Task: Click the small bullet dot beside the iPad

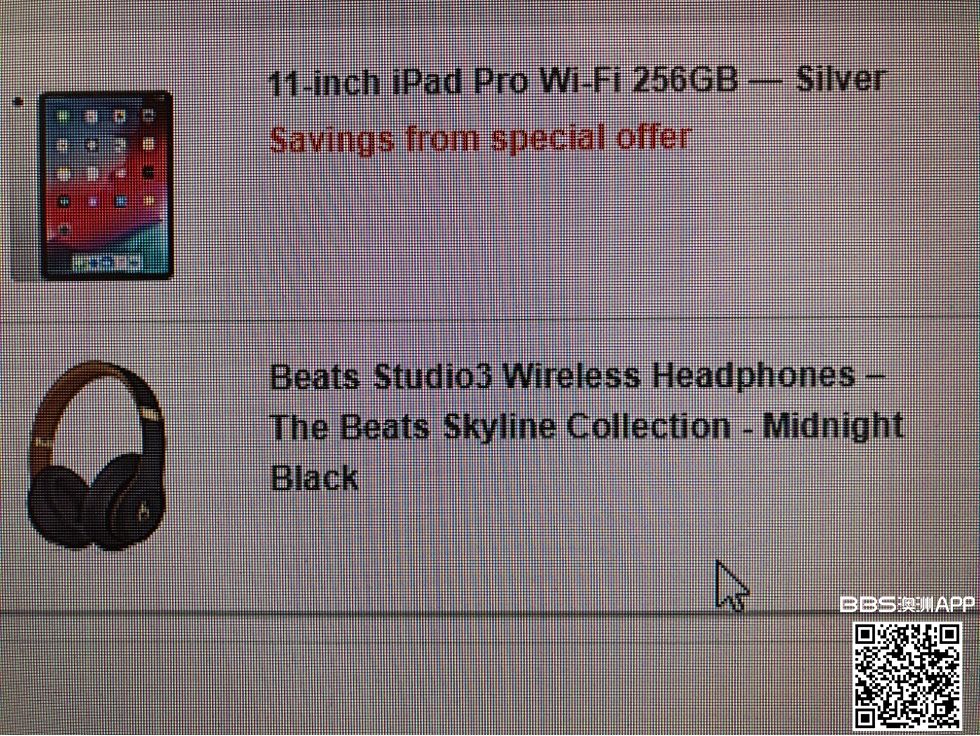Action: click(18, 101)
